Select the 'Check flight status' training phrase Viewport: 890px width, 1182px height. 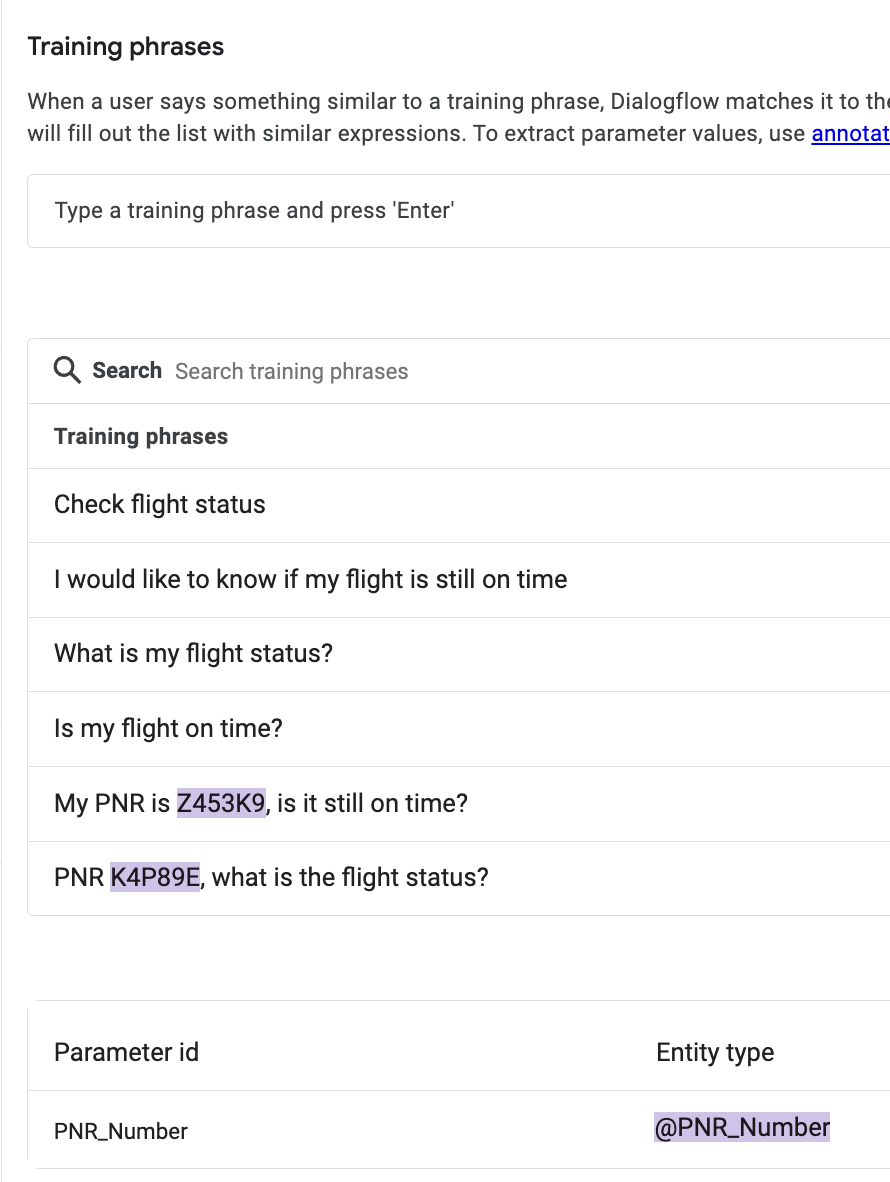(160, 505)
